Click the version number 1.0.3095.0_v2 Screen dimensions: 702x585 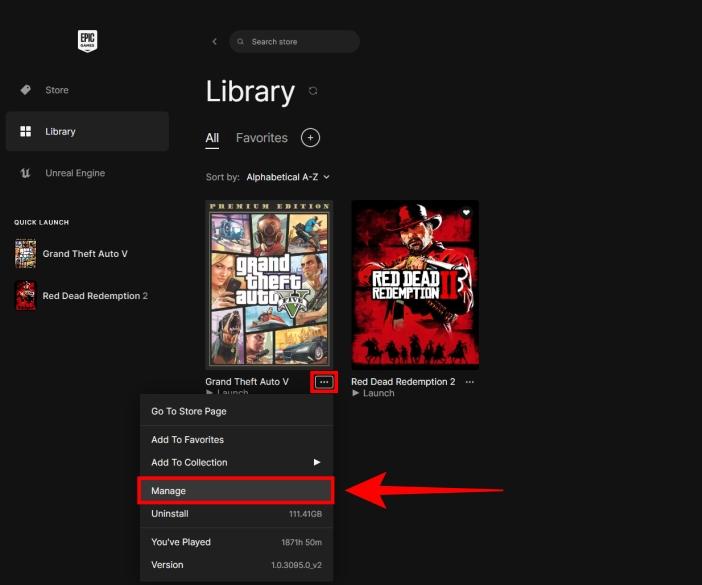pos(296,565)
